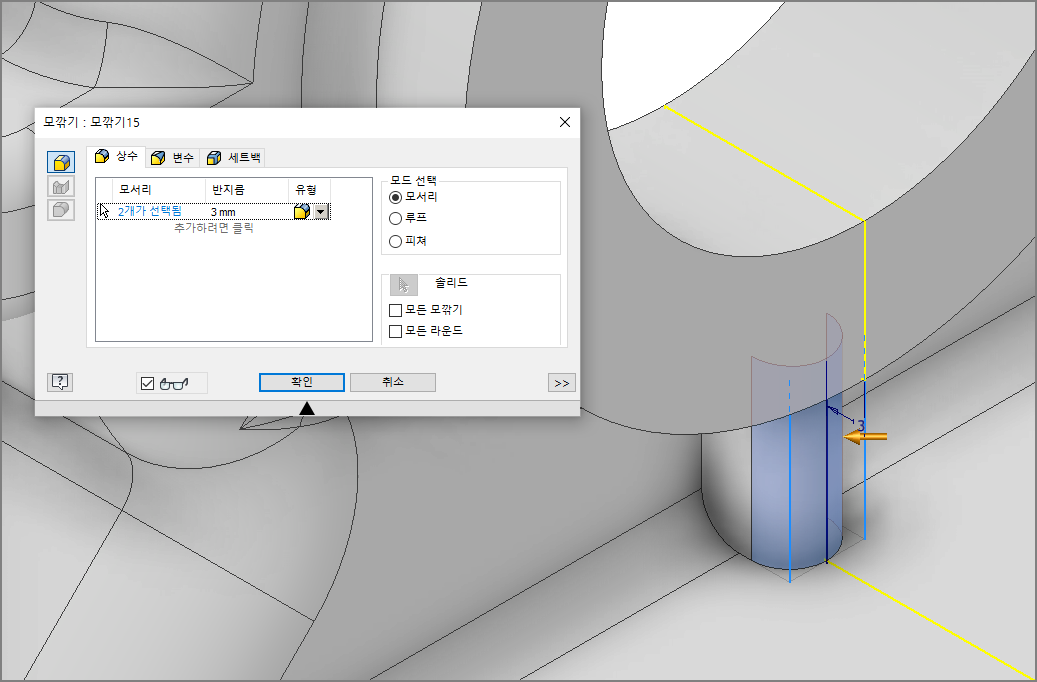Select the 모서리 radio button
Screen dimensions: 1037x682
pos(395,197)
